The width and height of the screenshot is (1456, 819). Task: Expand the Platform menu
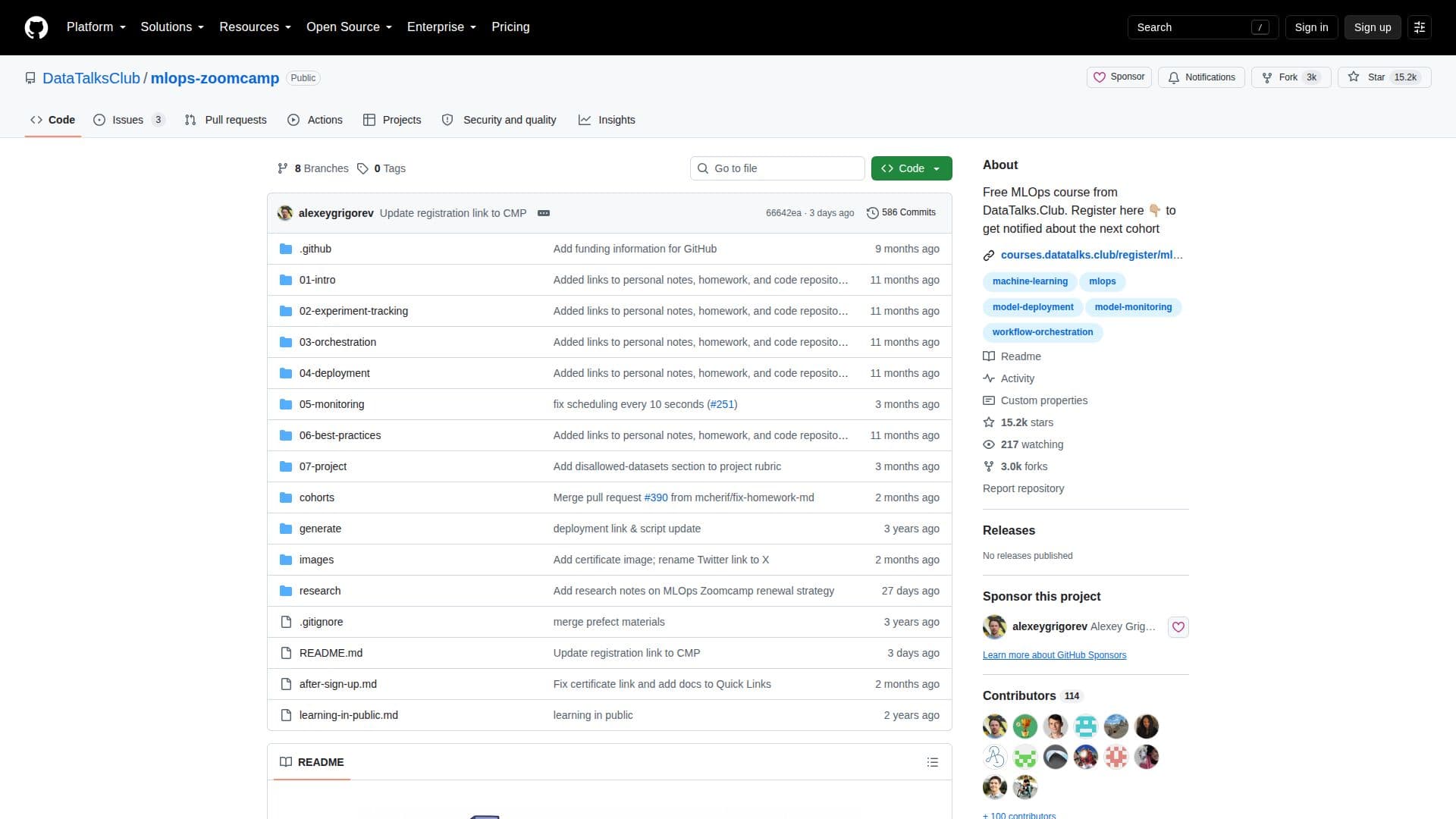pyautogui.click(x=96, y=27)
